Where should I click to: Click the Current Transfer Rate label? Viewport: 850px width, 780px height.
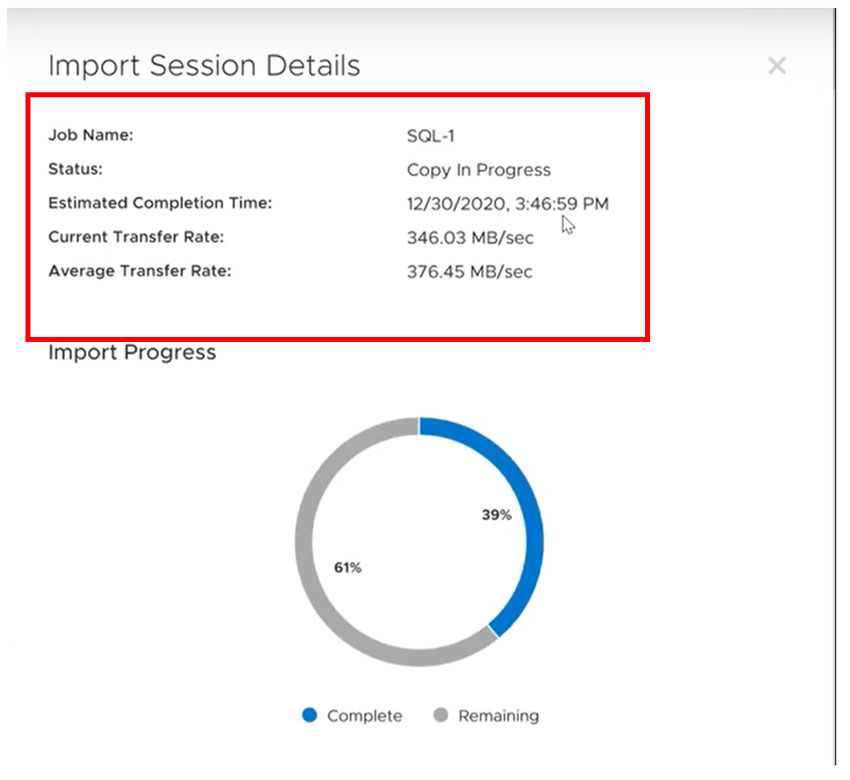136,237
